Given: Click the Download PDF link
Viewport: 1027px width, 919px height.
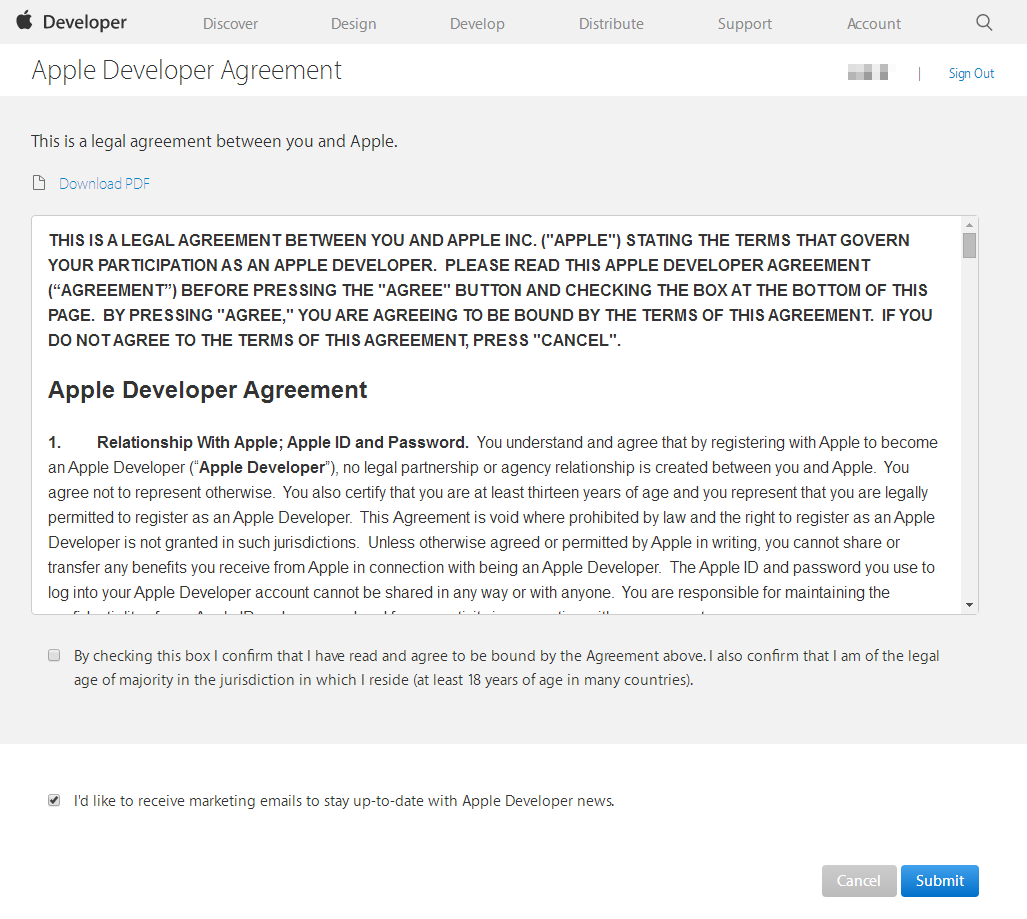Looking at the screenshot, I should point(104,183).
